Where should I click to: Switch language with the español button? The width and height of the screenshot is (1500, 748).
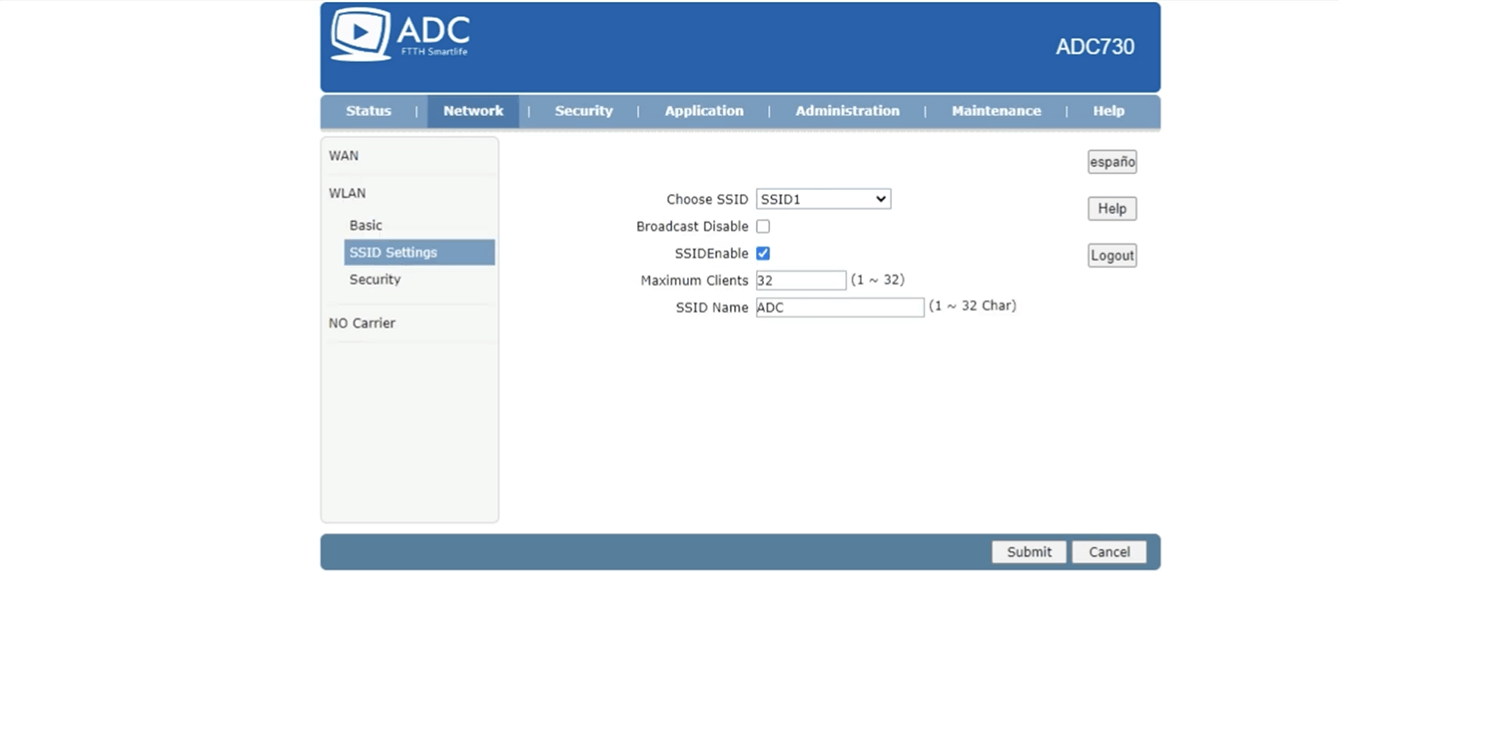(x=1112, y=162)
